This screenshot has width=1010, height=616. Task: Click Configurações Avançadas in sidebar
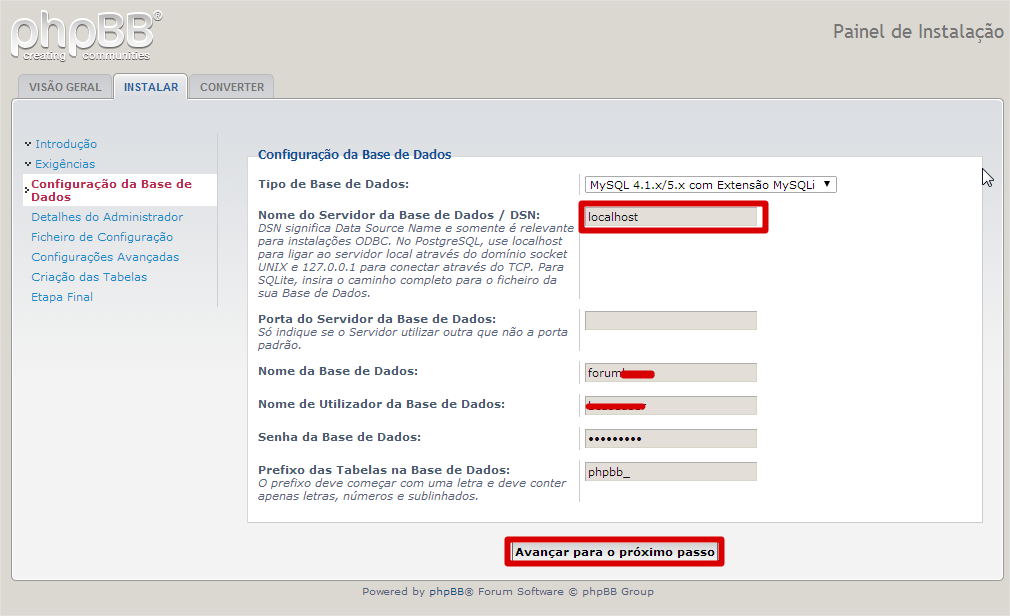pyautogui.click(x=105, y=257)
